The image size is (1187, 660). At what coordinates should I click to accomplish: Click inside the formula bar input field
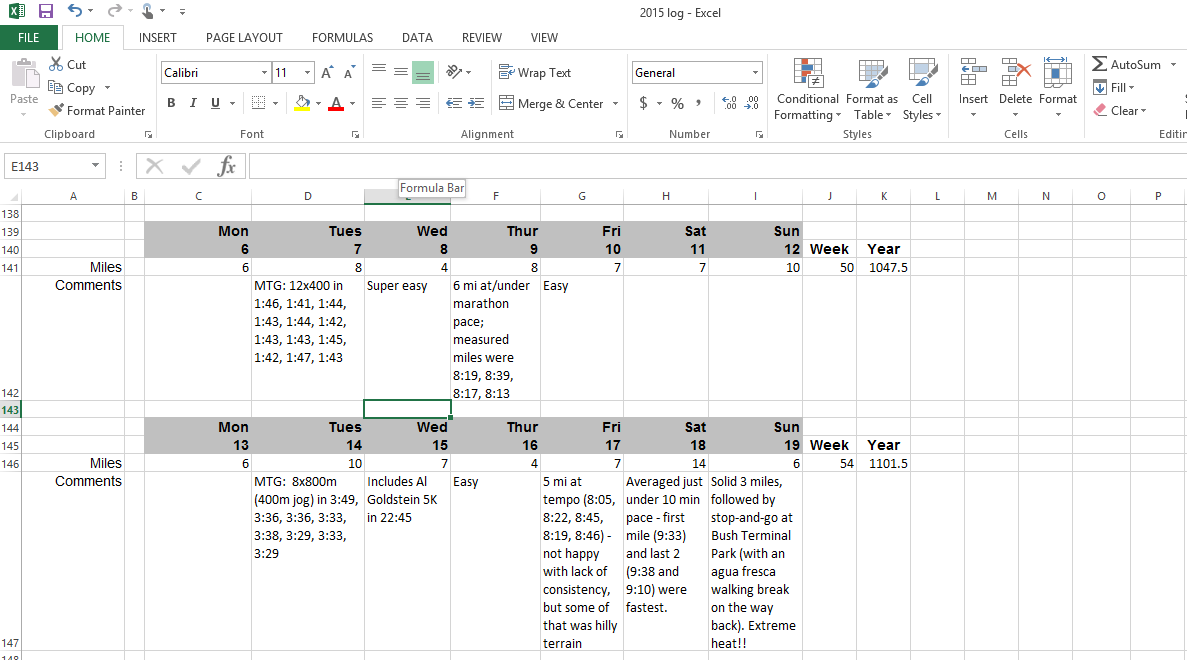700,166
